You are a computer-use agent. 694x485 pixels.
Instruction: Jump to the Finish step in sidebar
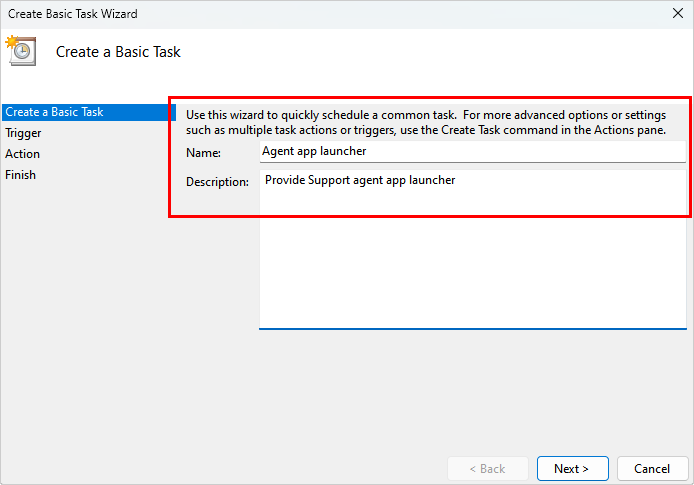(20, 175)
